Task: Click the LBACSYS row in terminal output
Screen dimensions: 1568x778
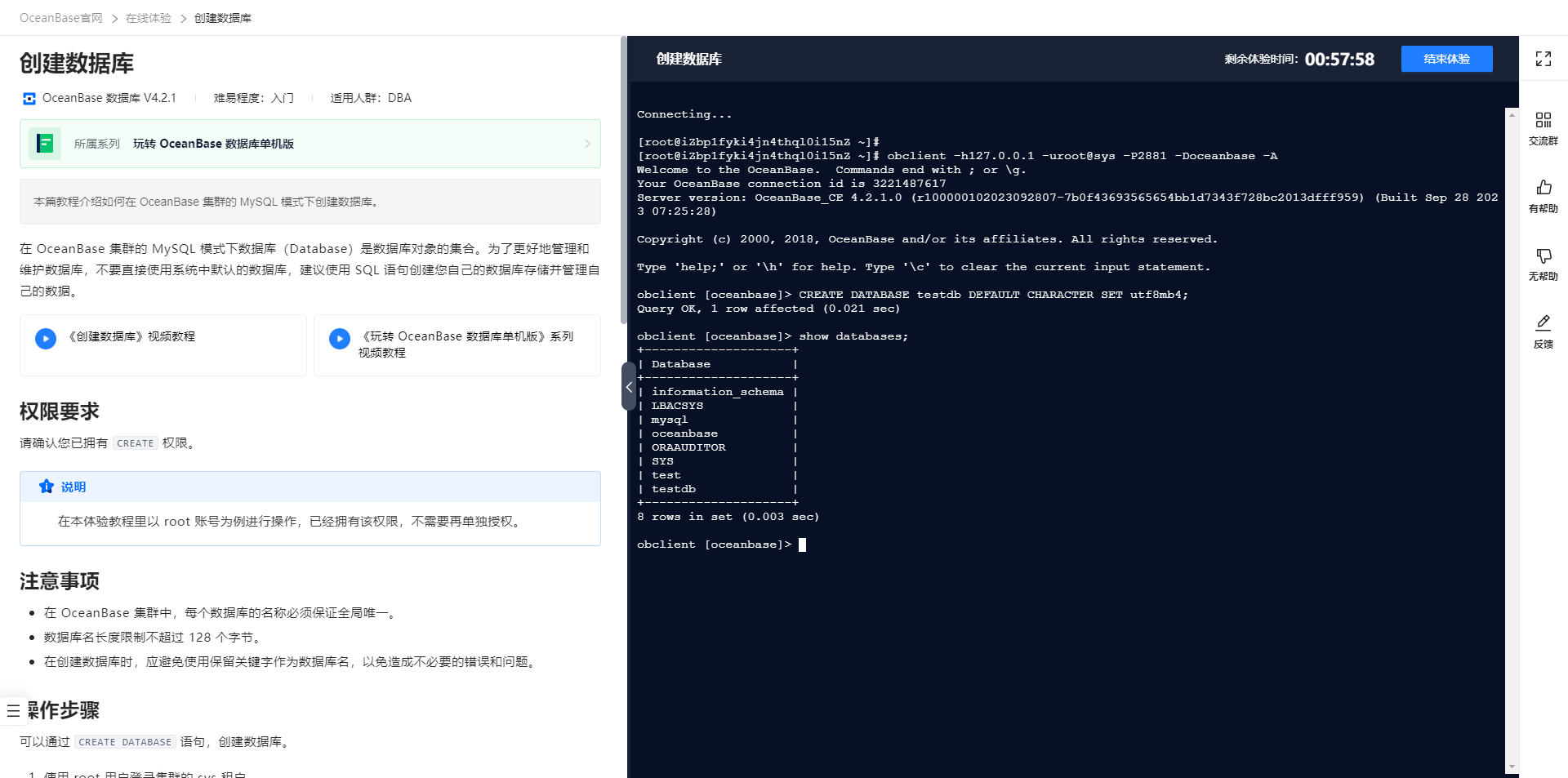Action: [x=677, y=406]
